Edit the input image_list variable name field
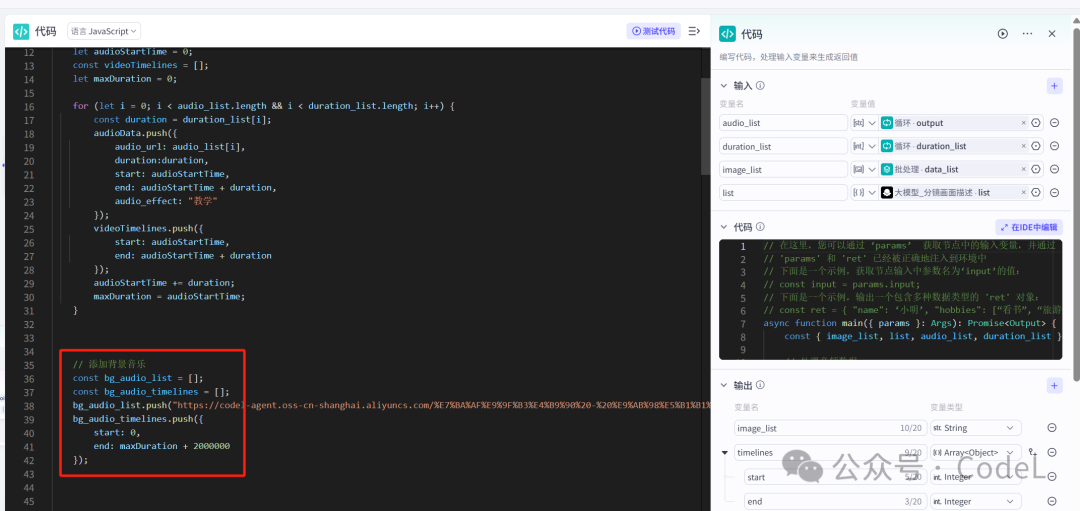1080x511 pixels. (783, 169)
